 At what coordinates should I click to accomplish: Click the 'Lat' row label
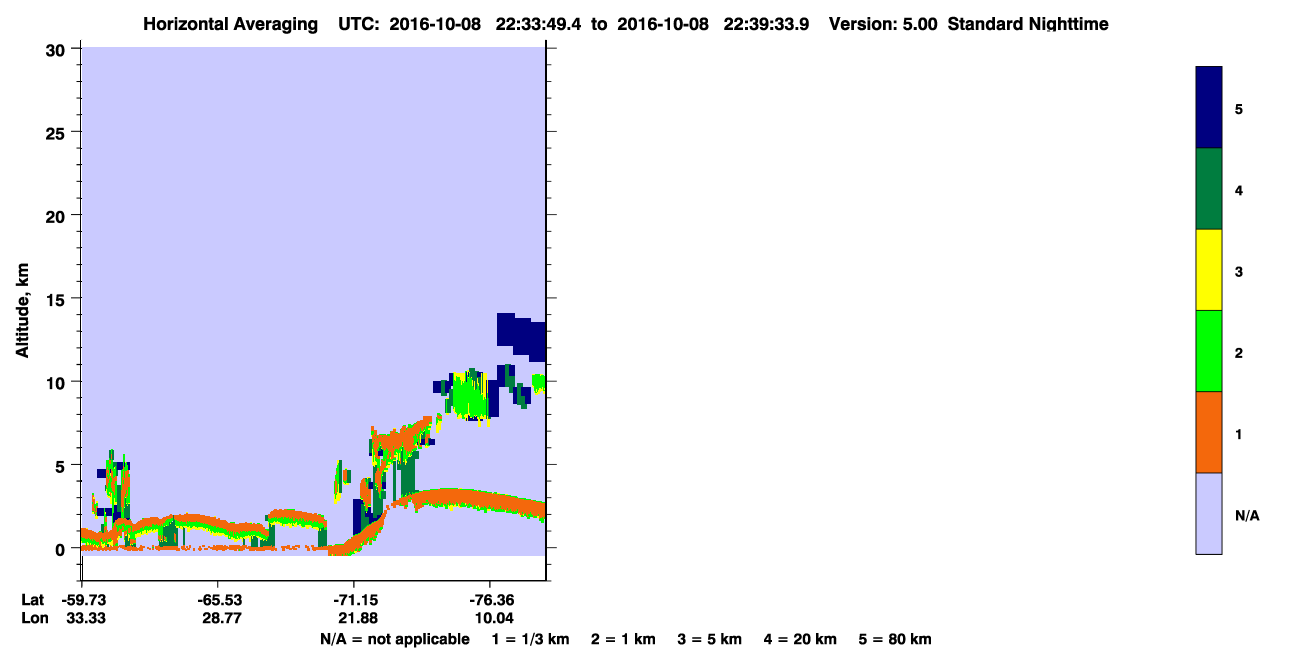point(32,600)
